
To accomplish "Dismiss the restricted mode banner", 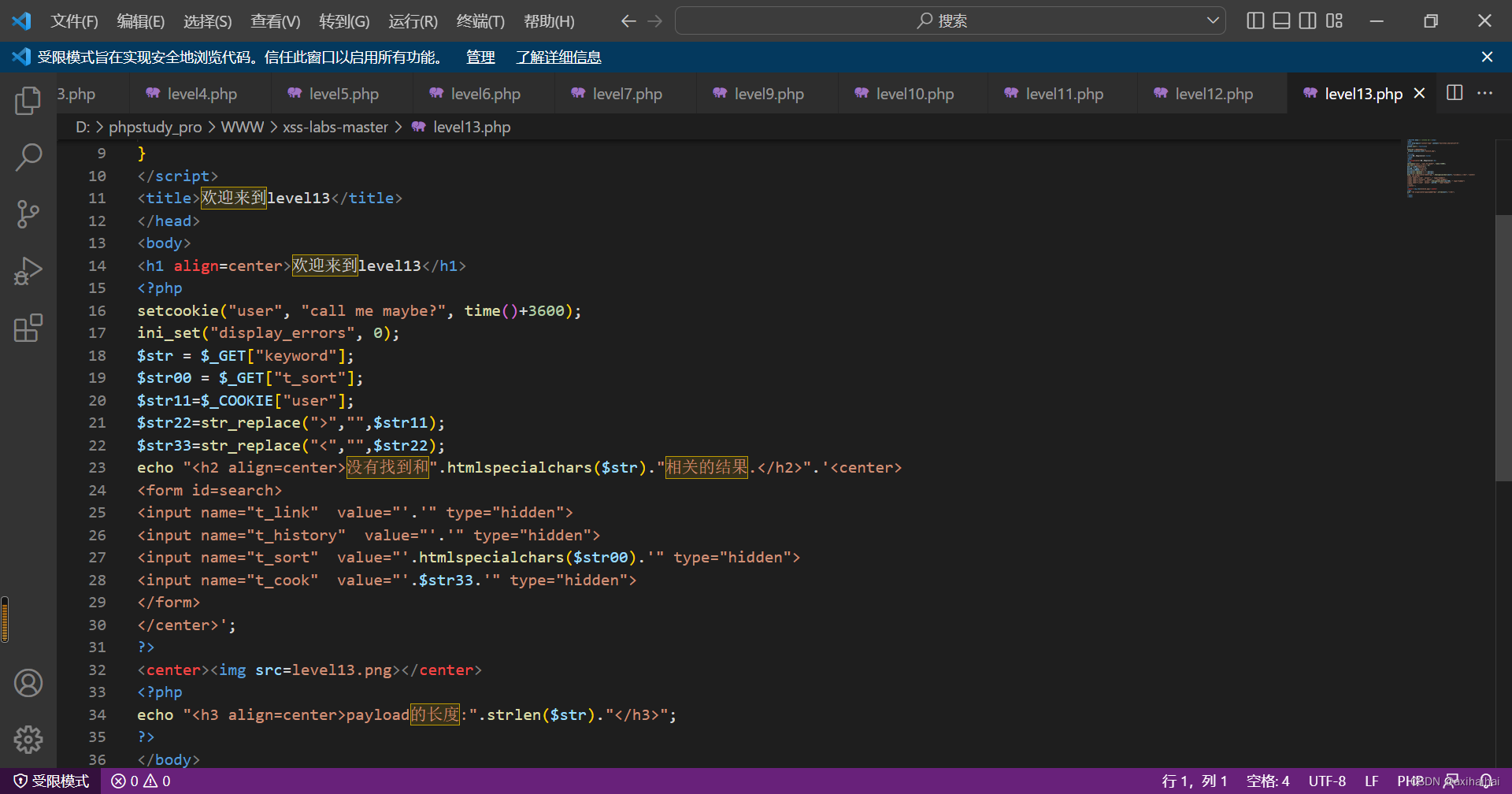I will [1487, 57].
